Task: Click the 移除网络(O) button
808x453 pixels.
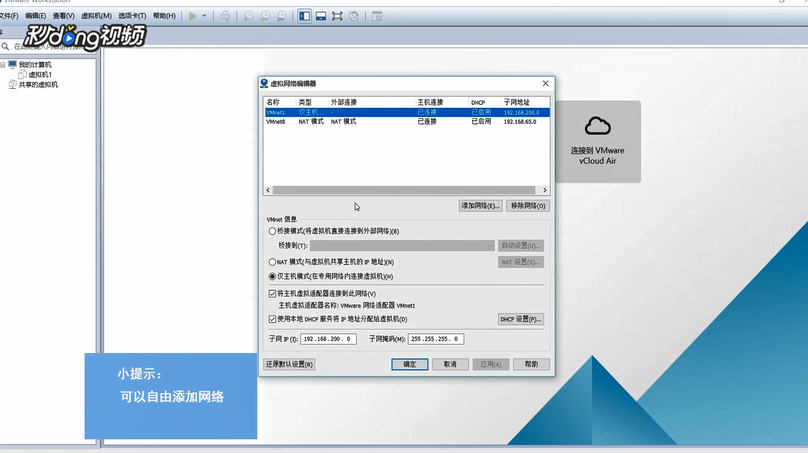Action: [x=528, y=206]
